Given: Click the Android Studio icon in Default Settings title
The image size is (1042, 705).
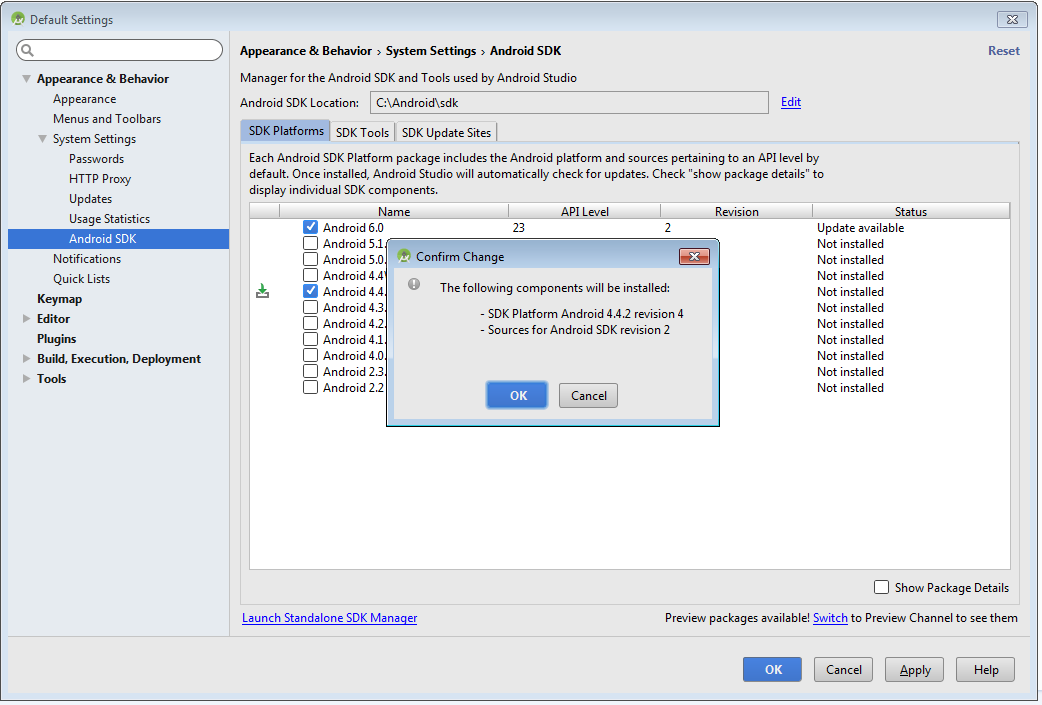Looking at the screenshot, I should [18, 19].
